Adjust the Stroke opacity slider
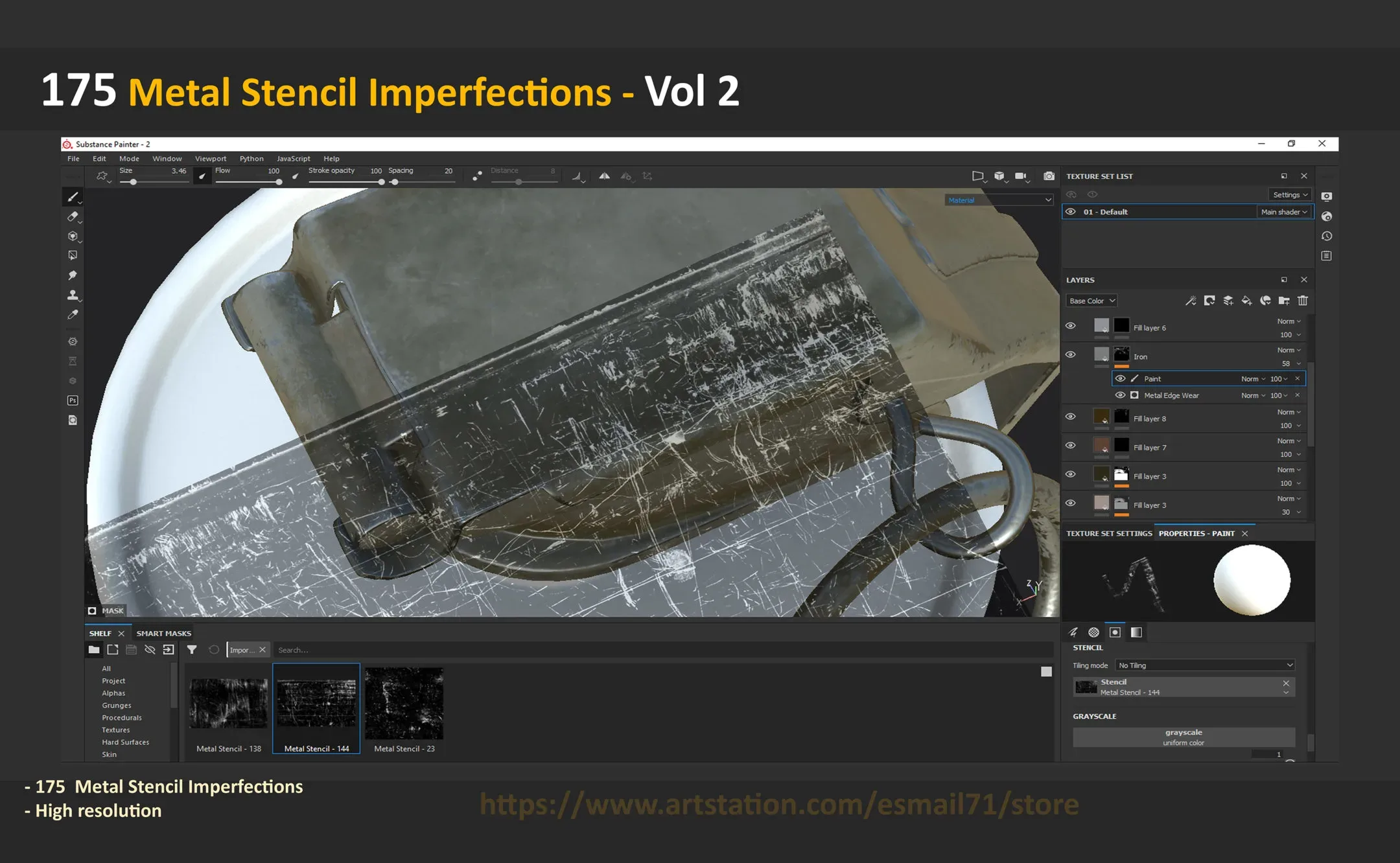 coord(382,182)
